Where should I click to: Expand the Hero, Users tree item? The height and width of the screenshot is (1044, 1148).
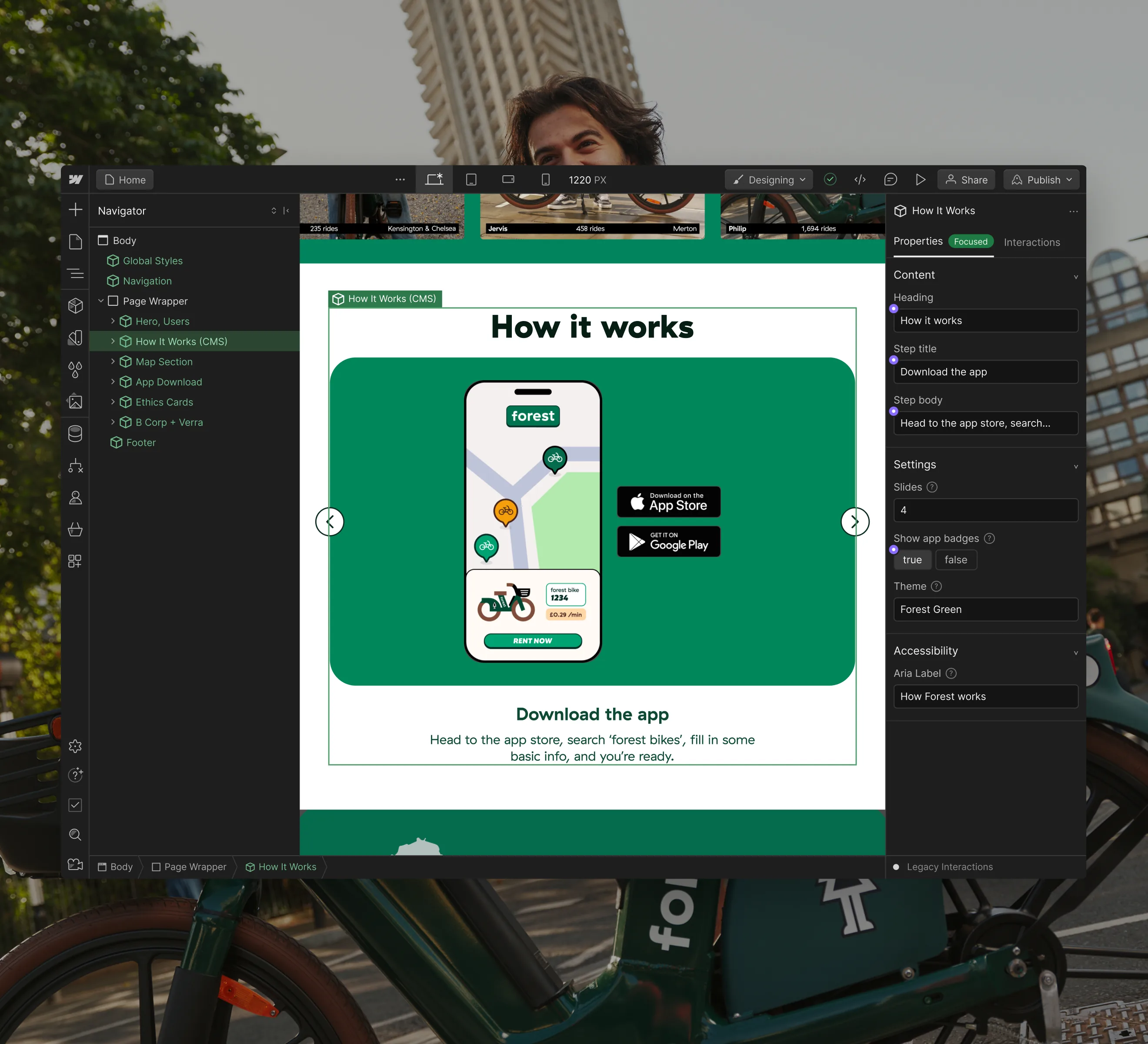tap(113, 321)
